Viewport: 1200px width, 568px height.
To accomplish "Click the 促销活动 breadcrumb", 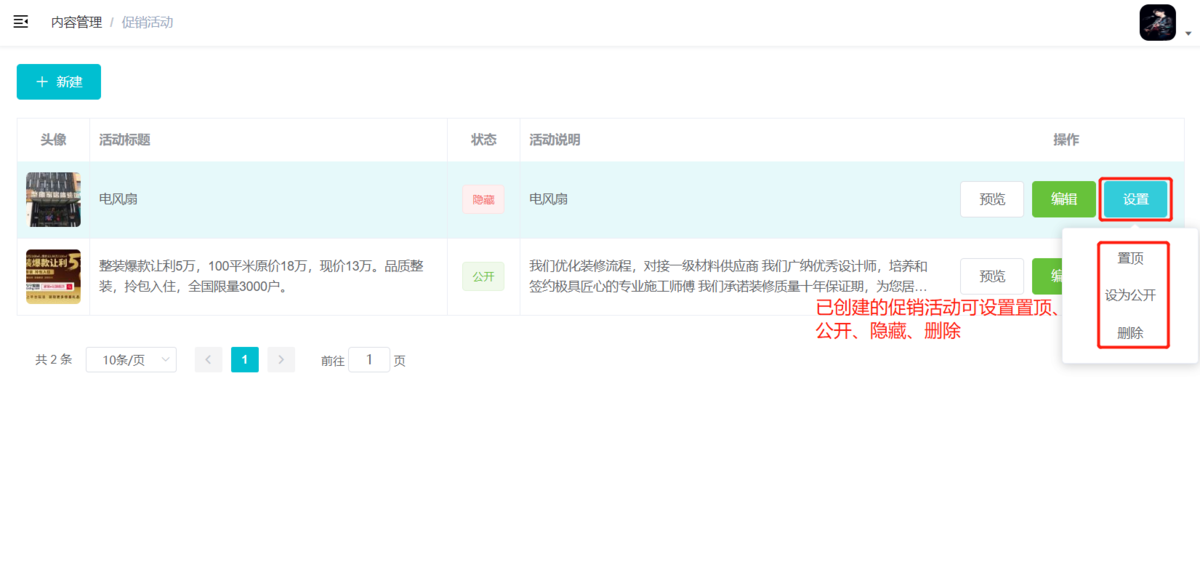I will (147, 22).
